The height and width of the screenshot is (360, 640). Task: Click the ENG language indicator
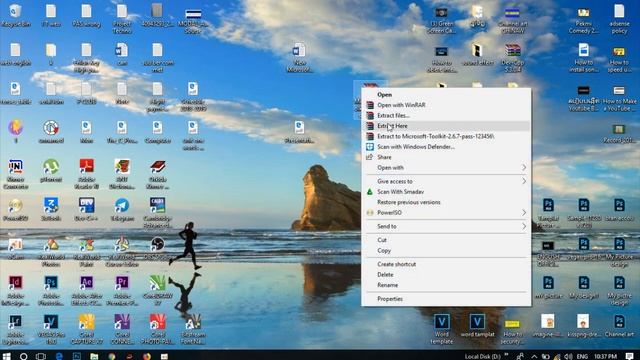click(x=583, y=356)
